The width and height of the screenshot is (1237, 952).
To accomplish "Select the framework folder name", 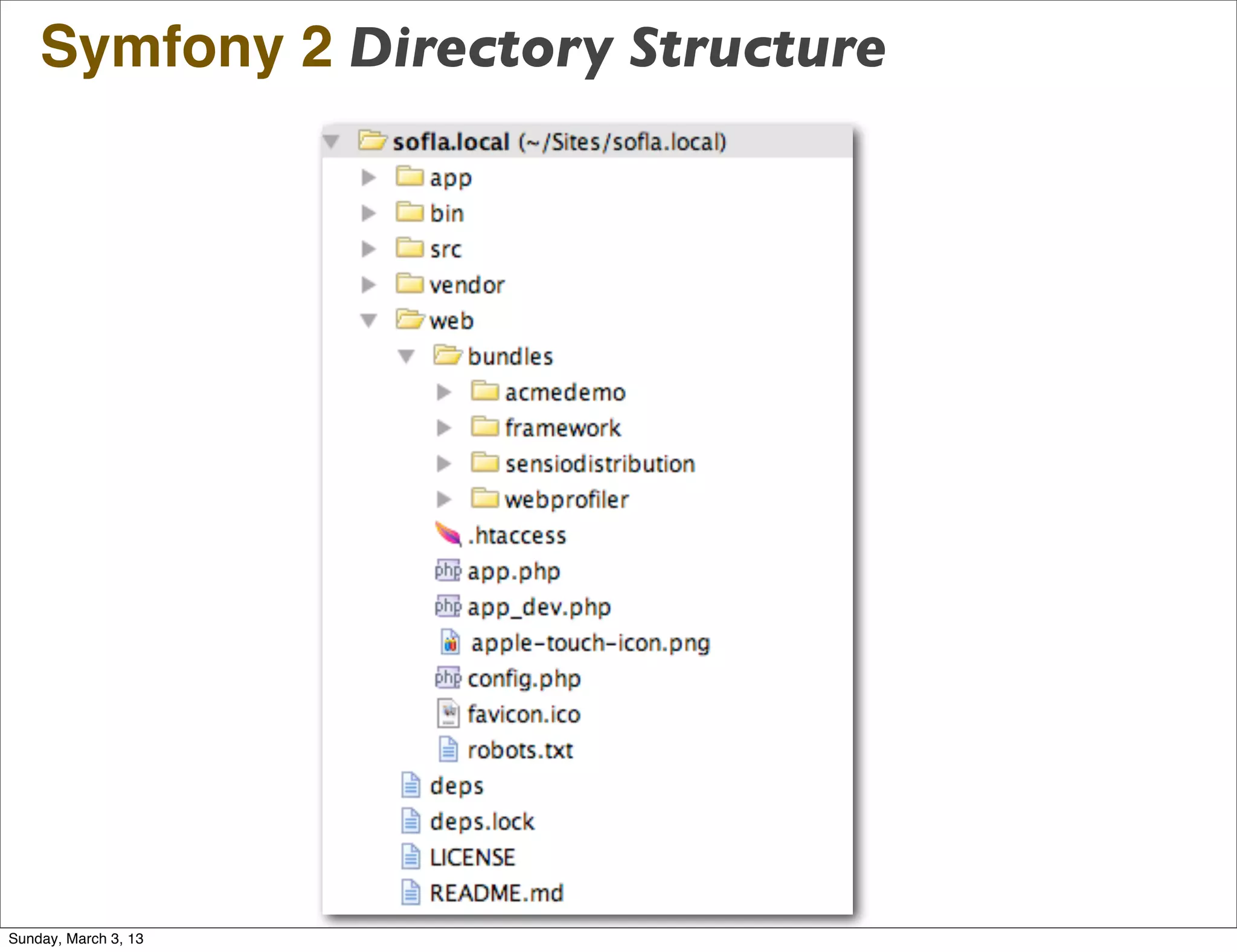I will tap(563, 428).
